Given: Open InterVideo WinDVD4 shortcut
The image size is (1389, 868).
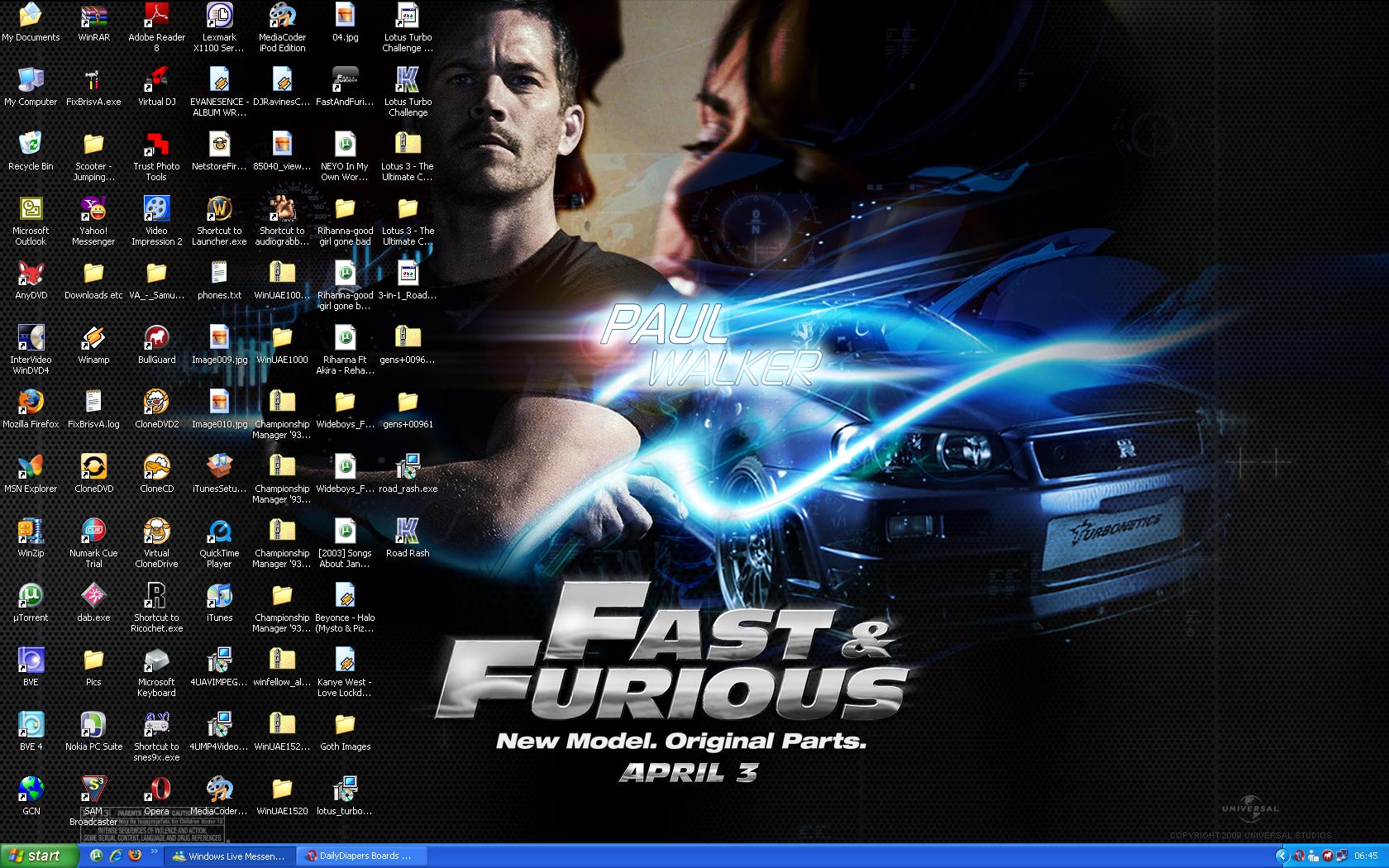Looking at the screenshot, I should pyautogui.click(x=31, y=351).
